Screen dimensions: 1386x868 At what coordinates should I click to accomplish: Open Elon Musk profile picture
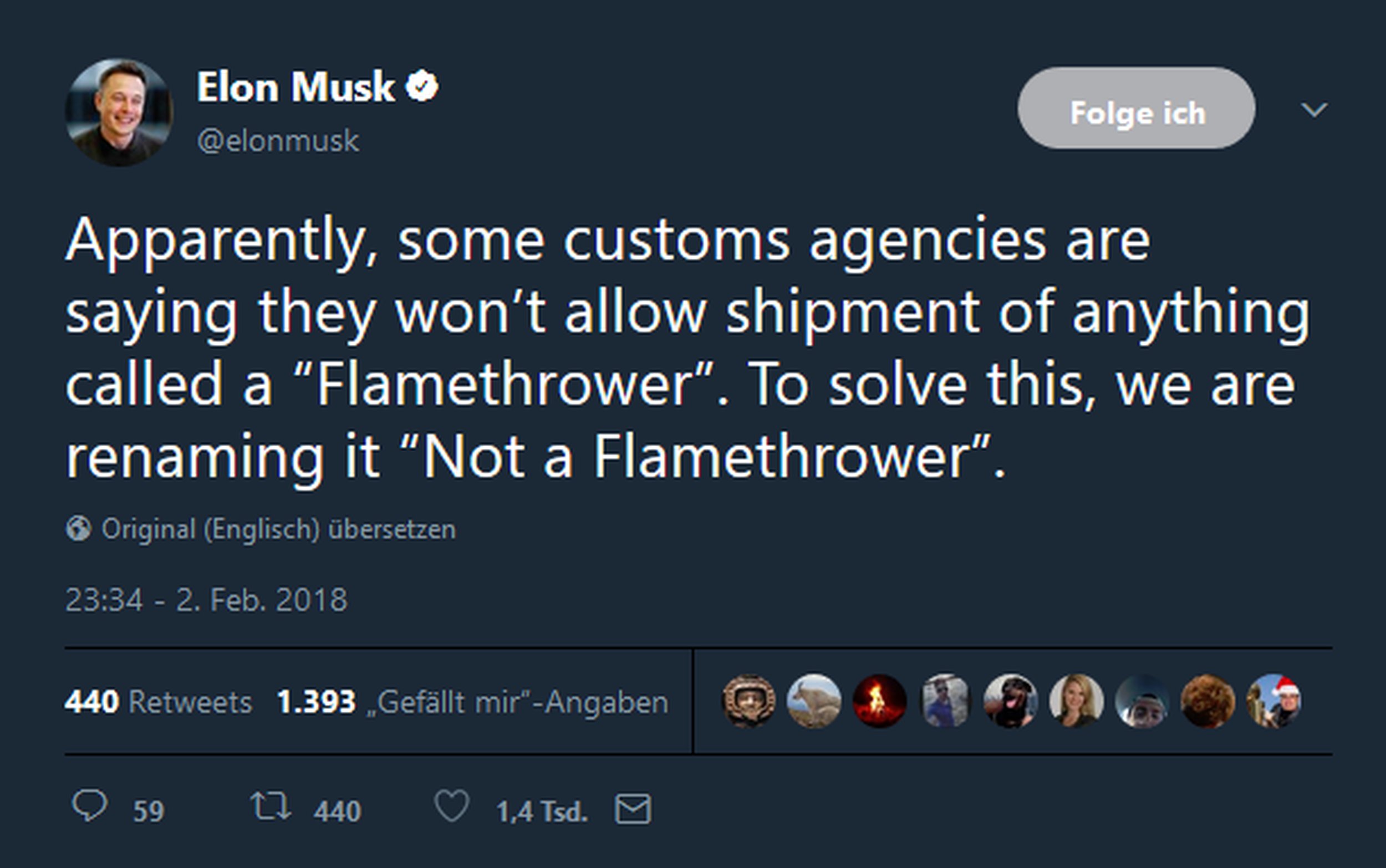[x=119, y=112]
